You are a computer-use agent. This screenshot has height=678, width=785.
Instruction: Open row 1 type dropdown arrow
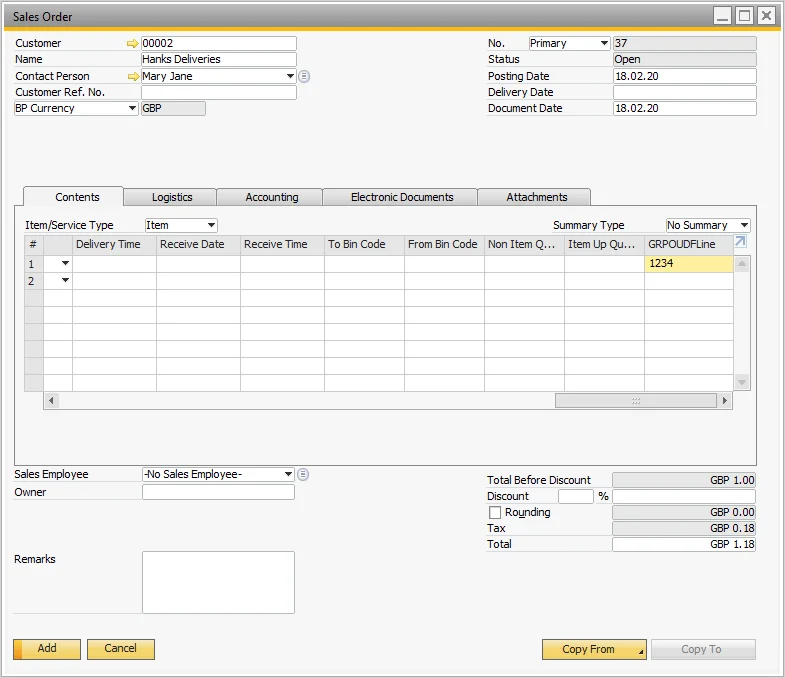(66, 264)
